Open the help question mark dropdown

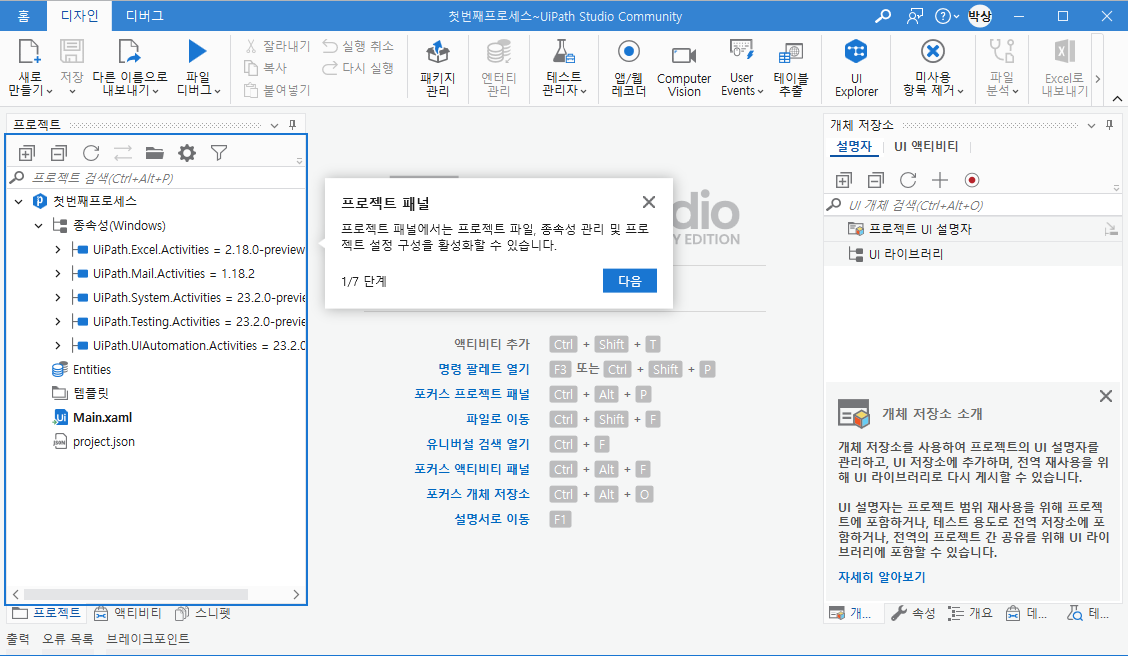pos(947,16)
